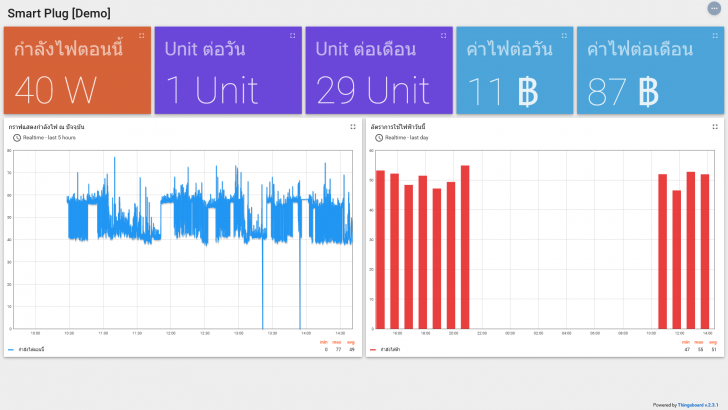Open time window 'Realtime - last 5 hours'
The width and height of the screenshot is (728, 410).
coord(45,138)
